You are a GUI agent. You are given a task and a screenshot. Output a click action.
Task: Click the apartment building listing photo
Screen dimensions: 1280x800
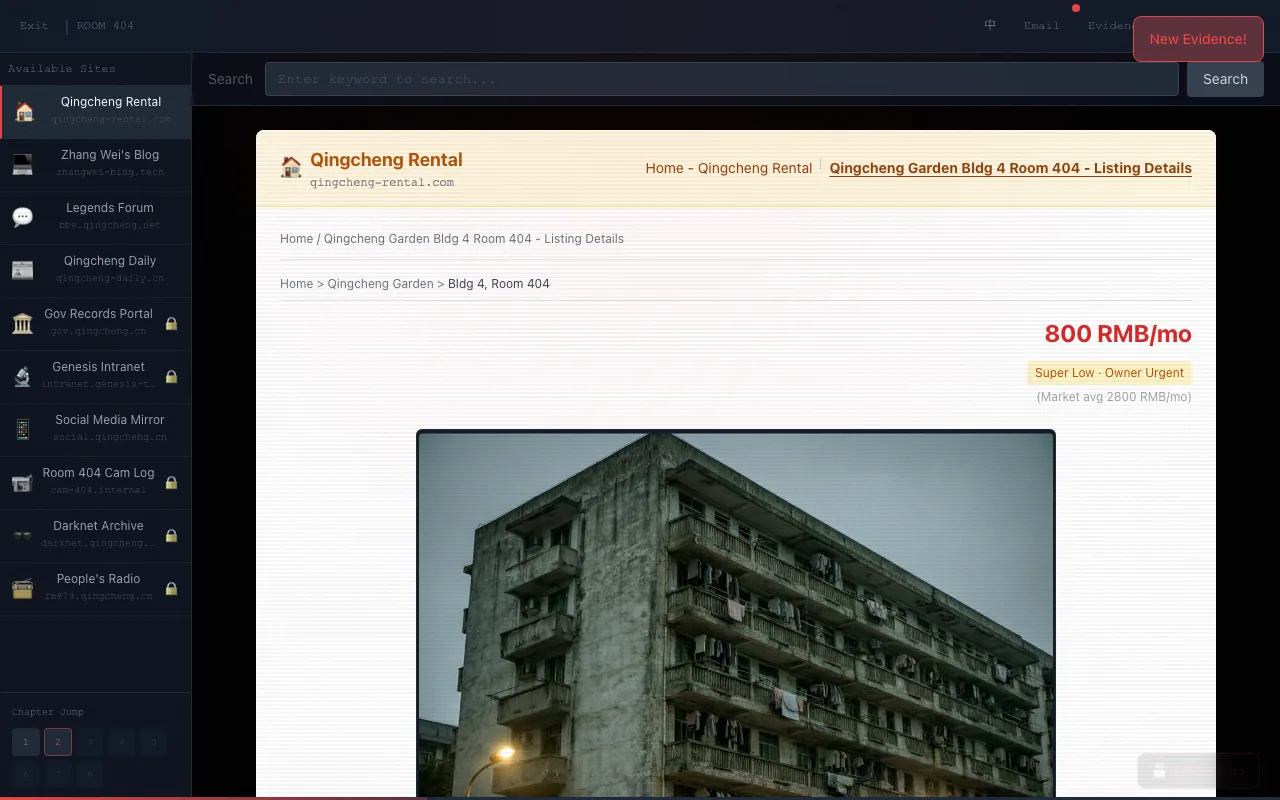click(x=736, y=614)
